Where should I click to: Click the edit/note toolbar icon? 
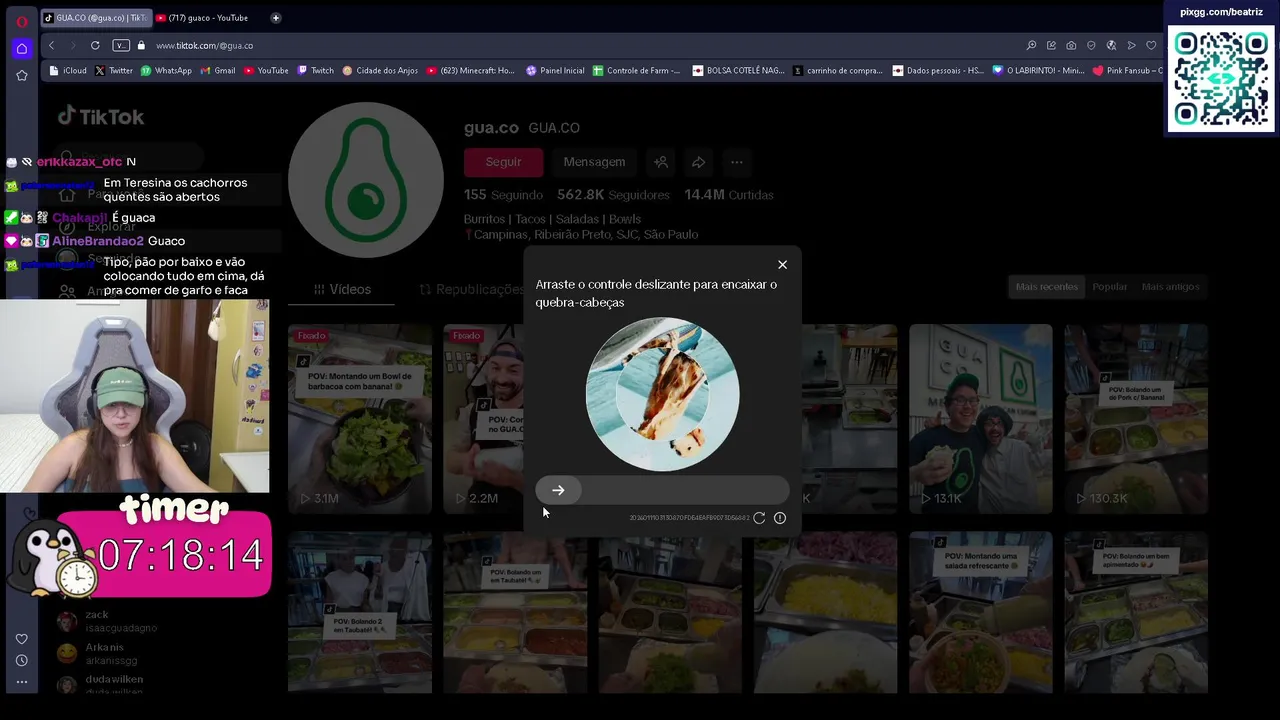(1051, 45)
